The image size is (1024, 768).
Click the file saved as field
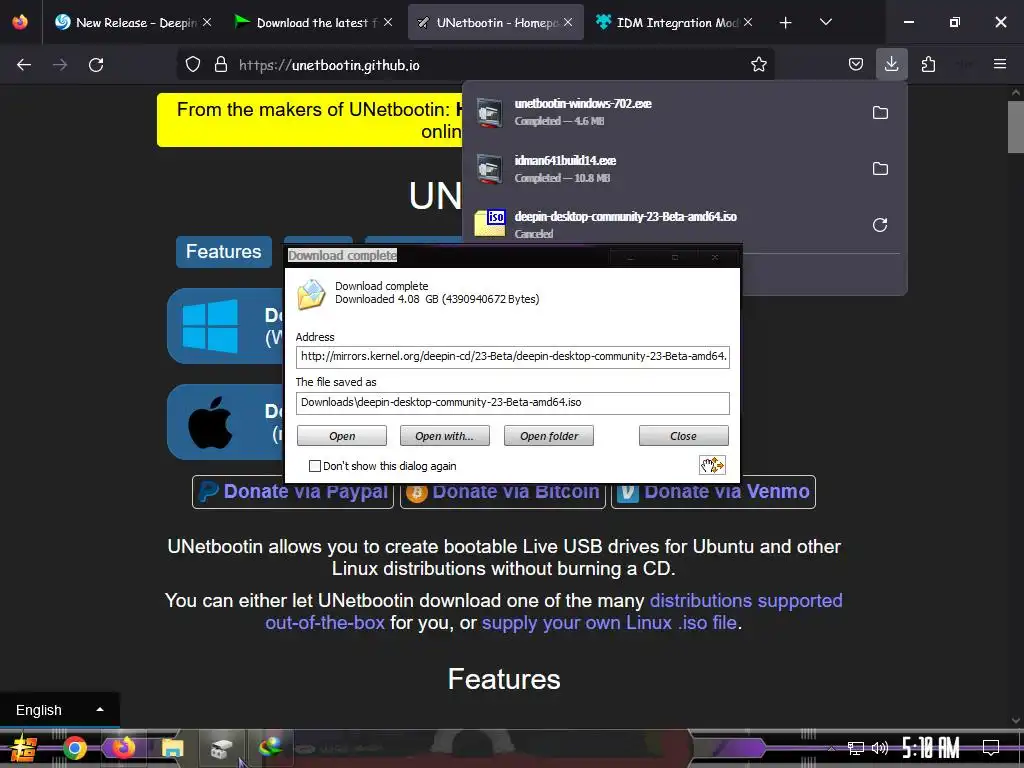(512, 402)
